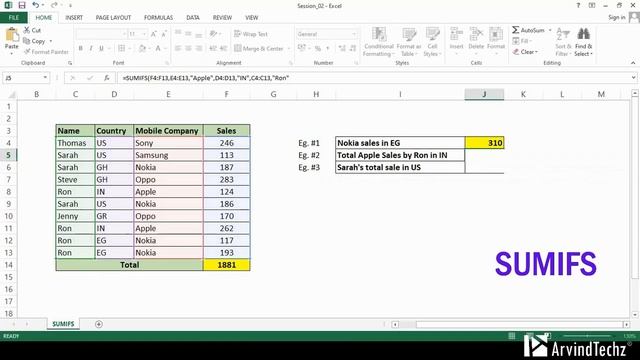Toggle Underline formatting
640x360 pixels.
coord(101,48)
